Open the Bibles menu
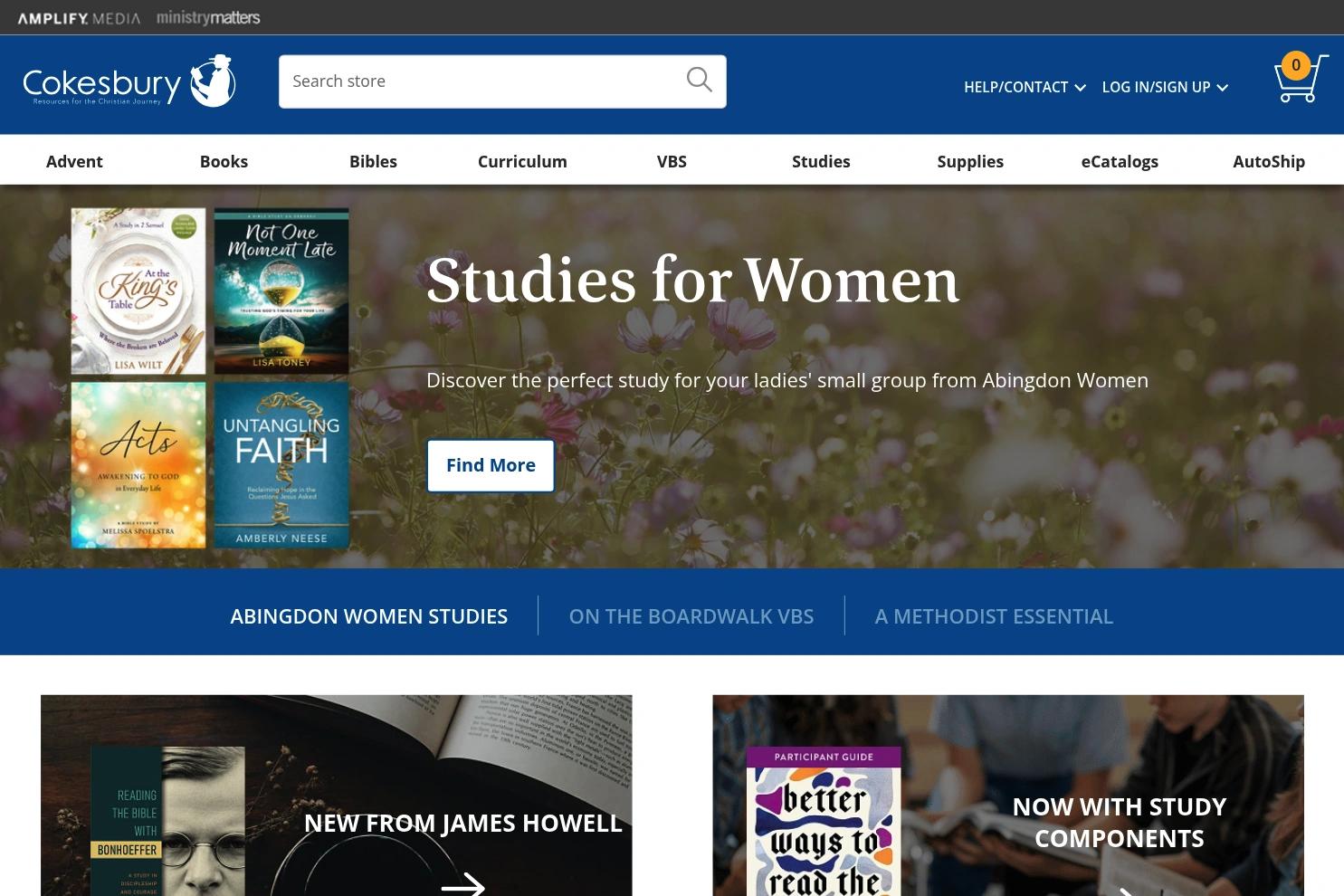 tap(373, 161)
